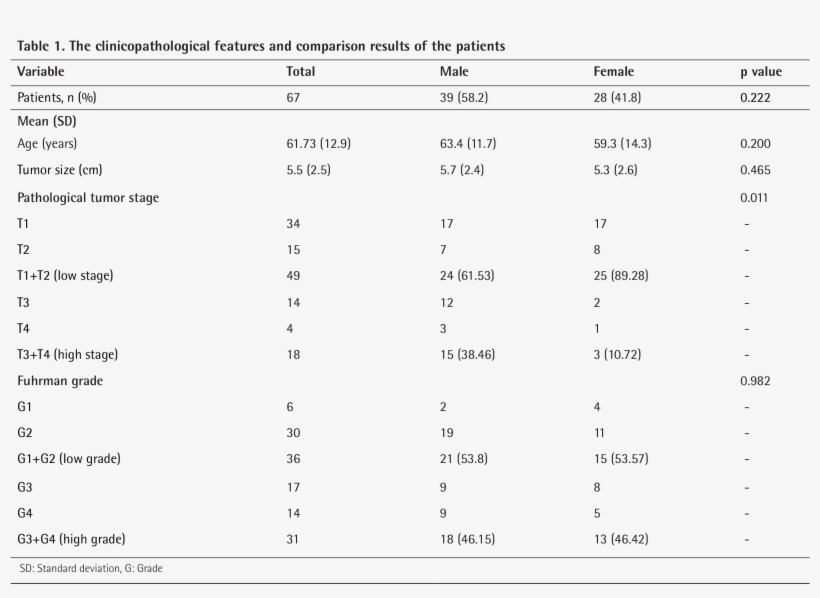
Task: Click the "Fuhrman grade" section label
Action: 60,381
